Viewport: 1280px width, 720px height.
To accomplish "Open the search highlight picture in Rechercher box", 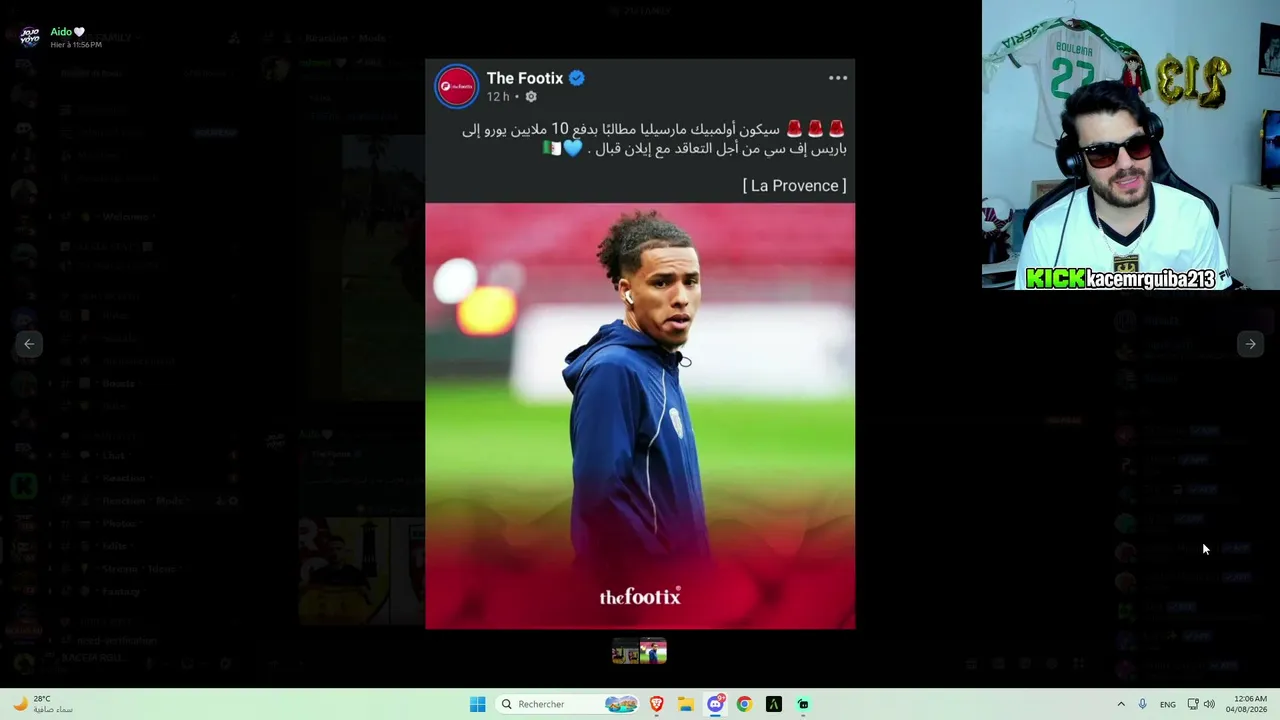I will [621, 704].
